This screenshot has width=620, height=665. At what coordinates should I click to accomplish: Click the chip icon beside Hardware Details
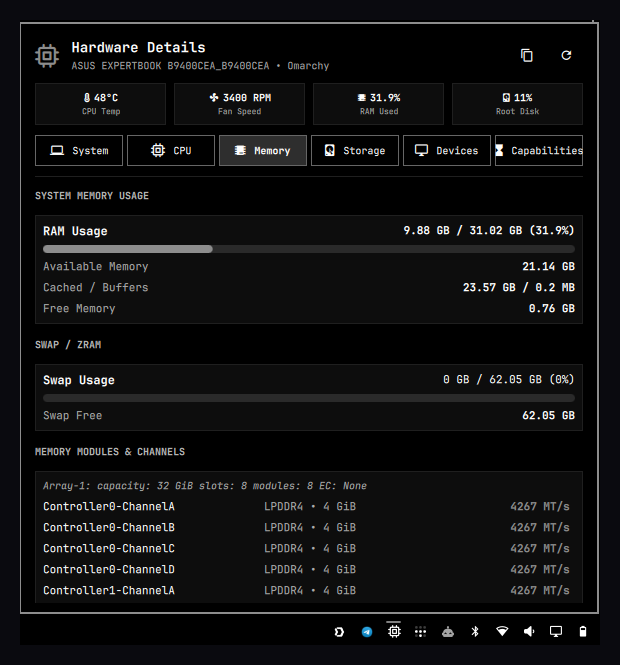(x=47, y=56)
